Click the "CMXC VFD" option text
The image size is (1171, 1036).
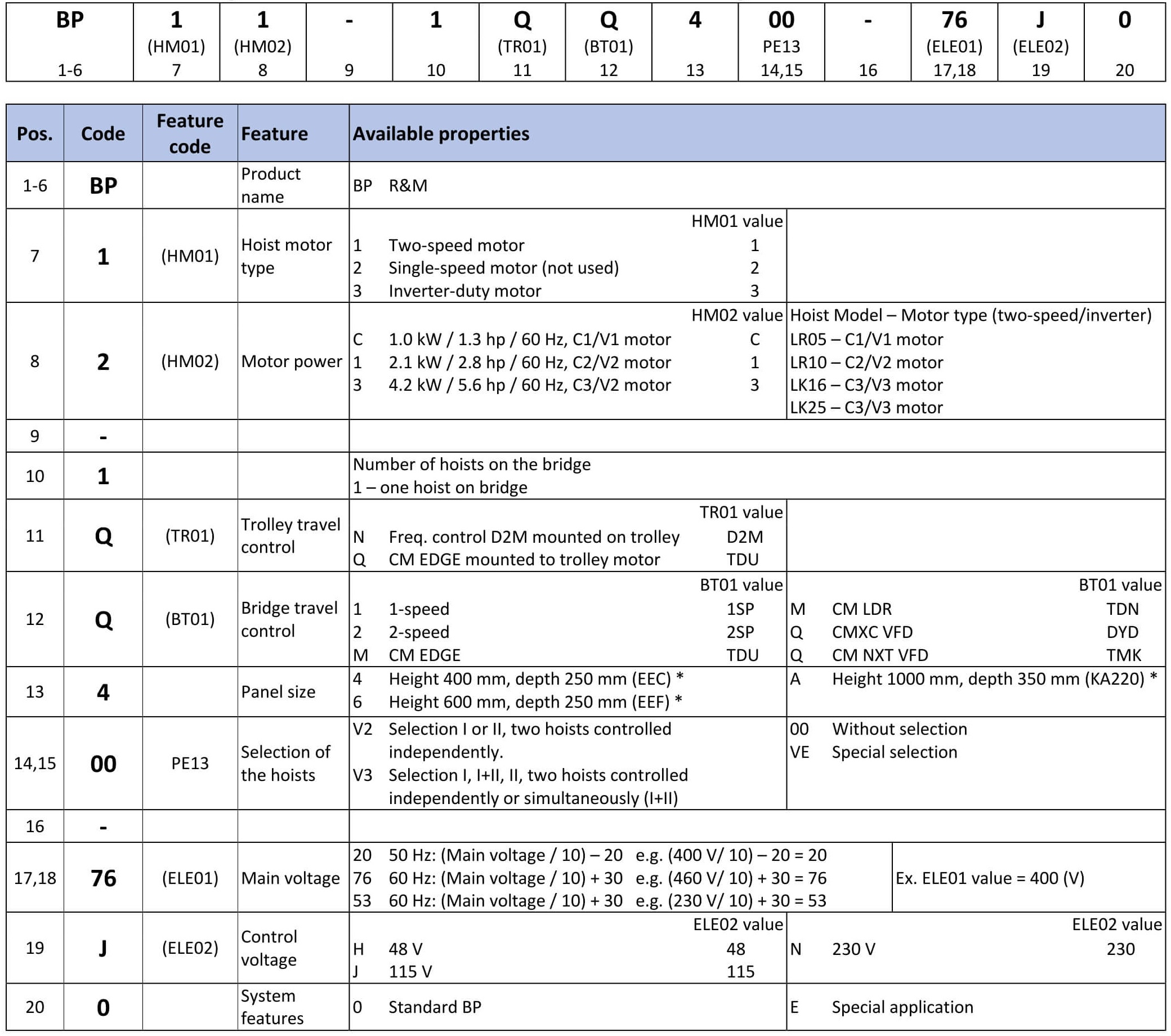[x=872, y=632]
